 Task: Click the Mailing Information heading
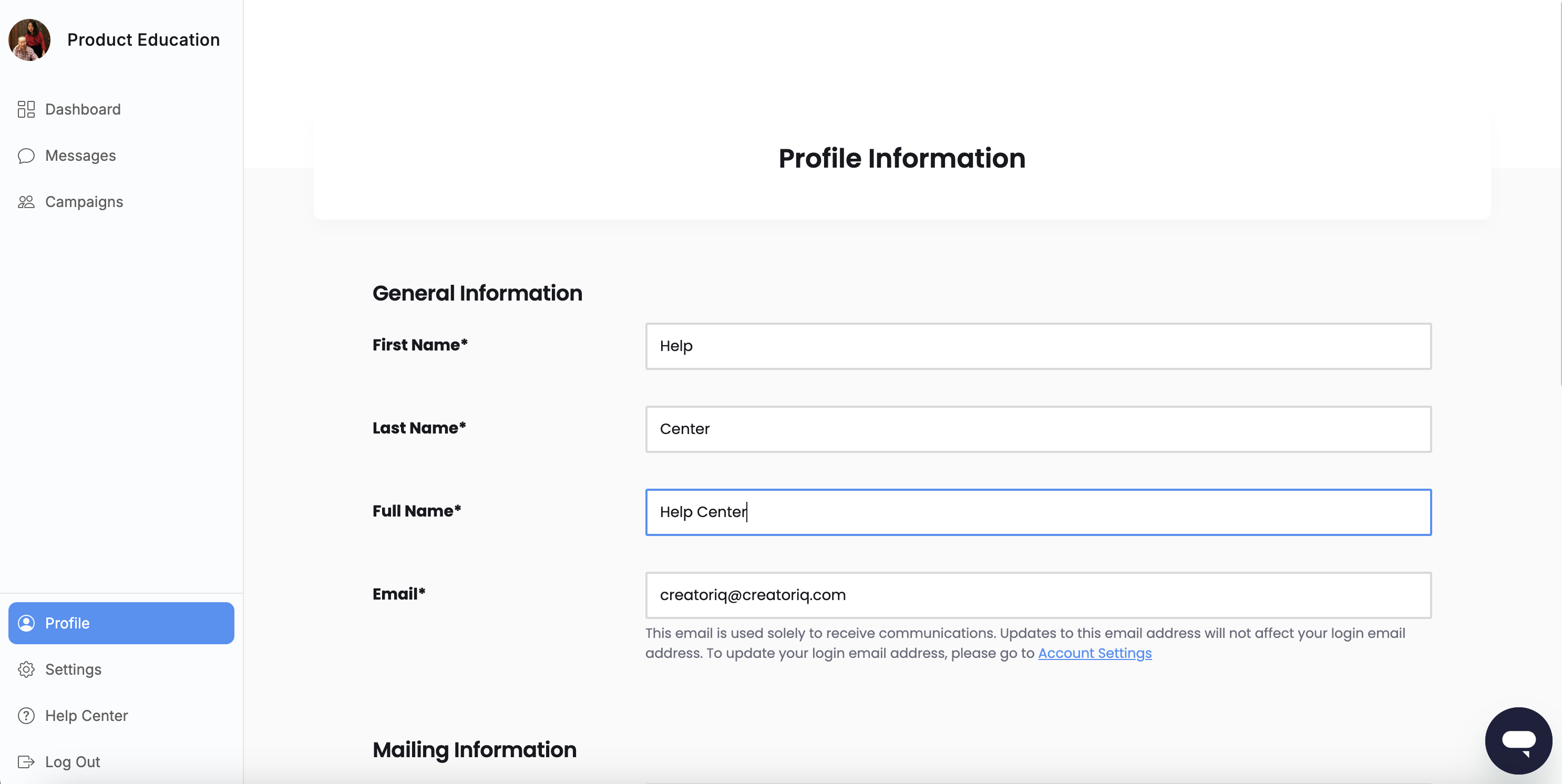pos(474,750)
